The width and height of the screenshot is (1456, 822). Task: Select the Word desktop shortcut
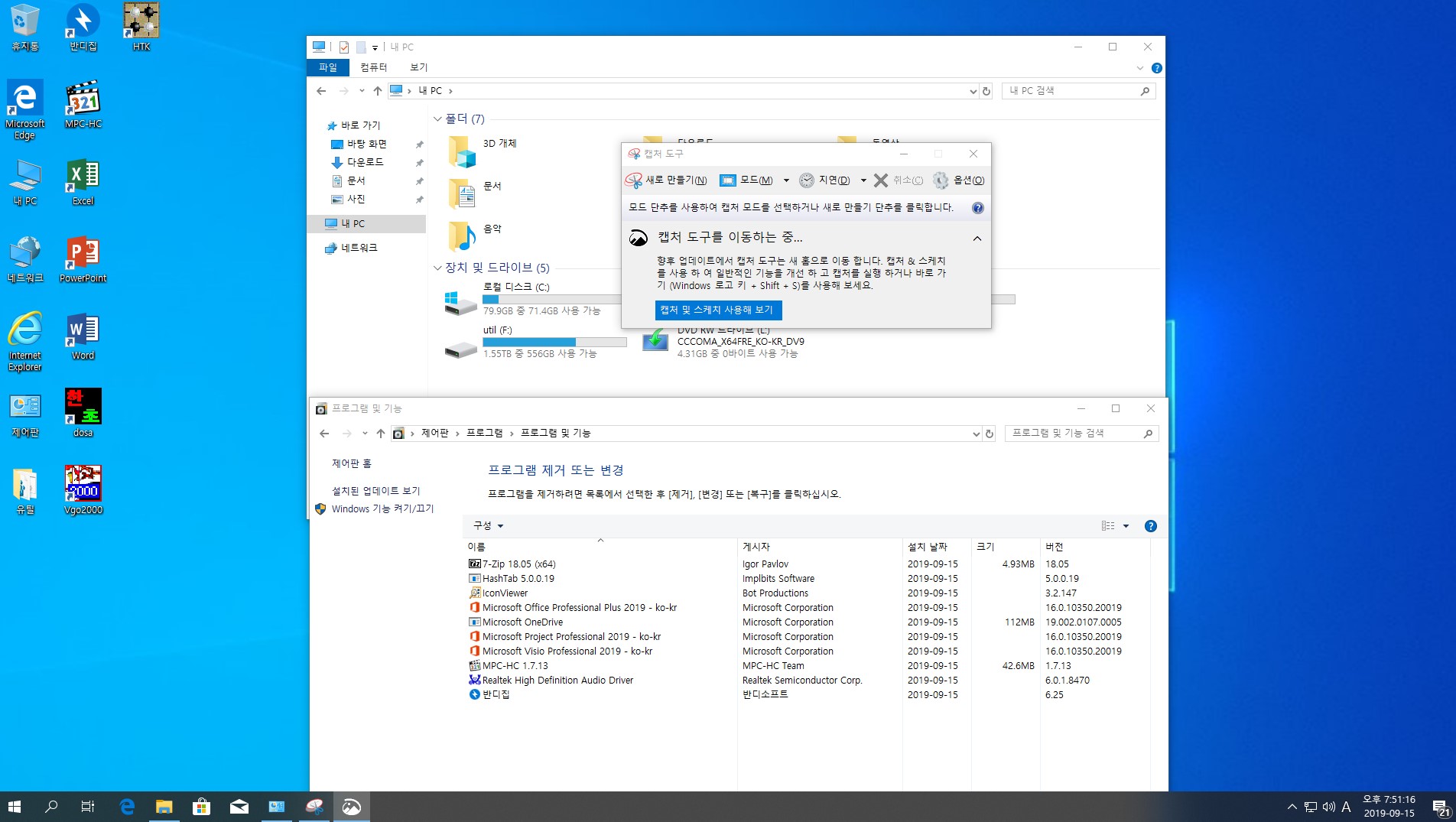pos(83,336)
